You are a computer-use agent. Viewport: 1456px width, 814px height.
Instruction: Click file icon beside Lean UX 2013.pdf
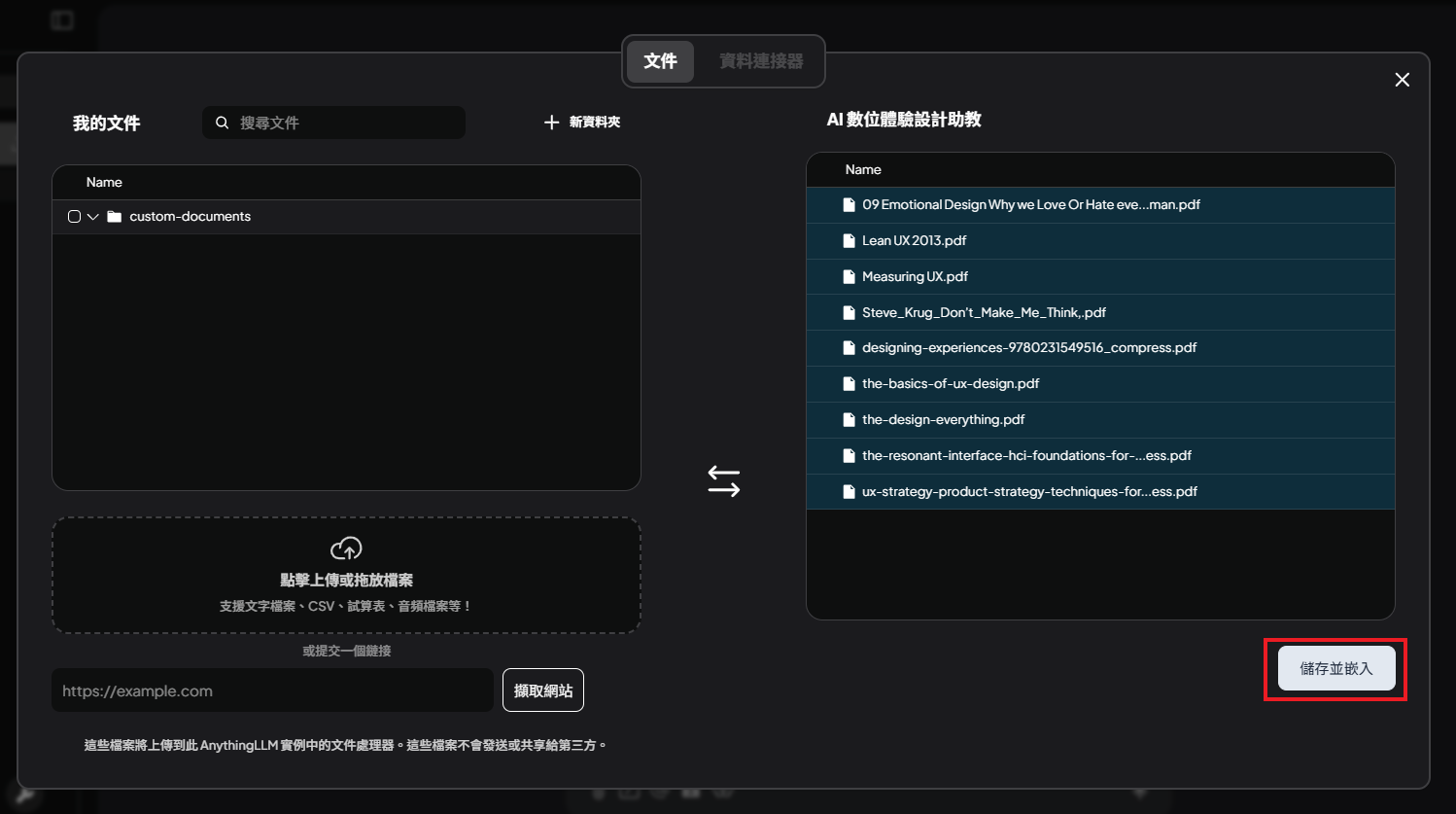coord(849,241)
